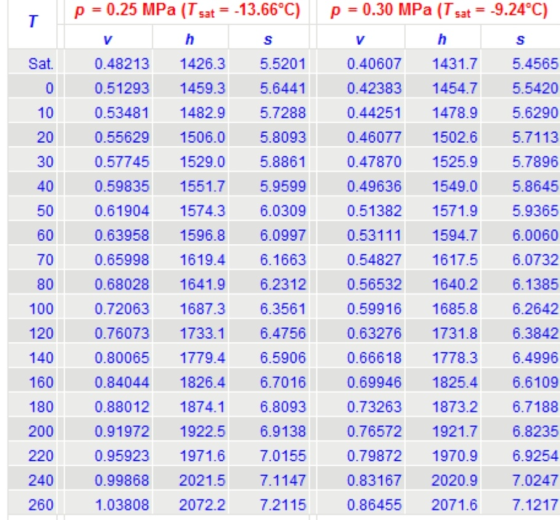
Task: Click the temperature 40 row label
Action: (x=45, y=186)
